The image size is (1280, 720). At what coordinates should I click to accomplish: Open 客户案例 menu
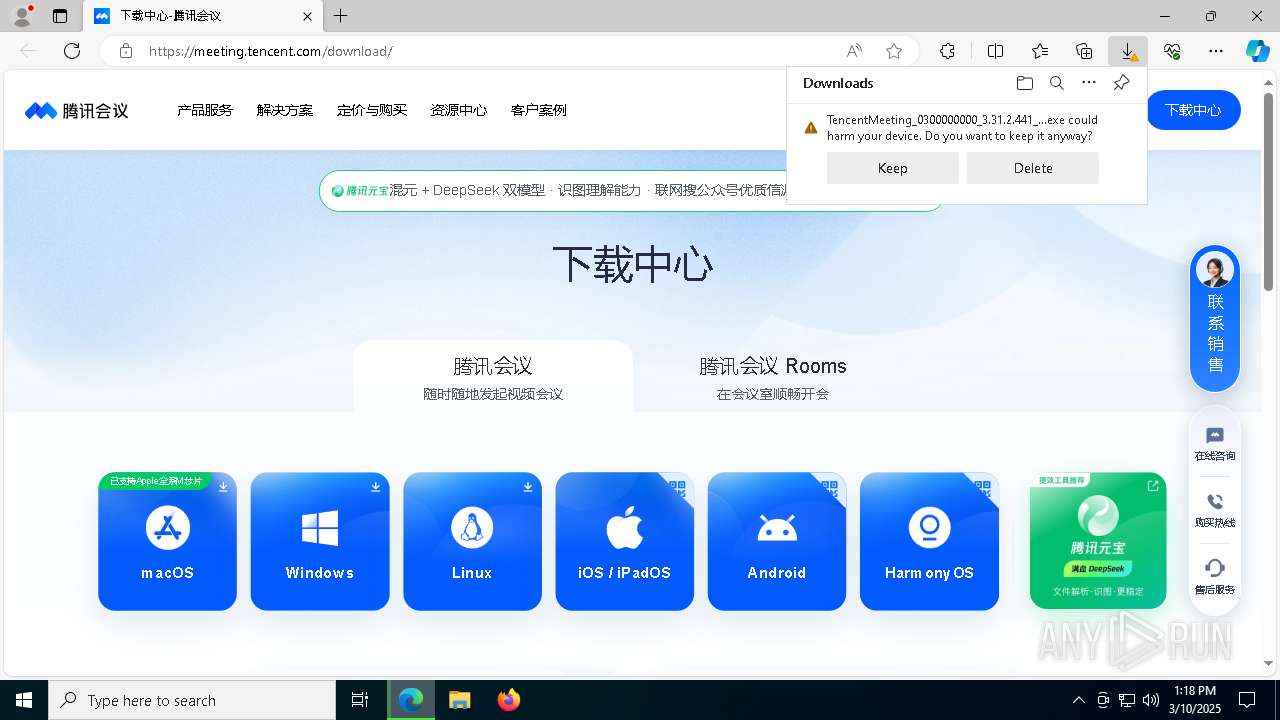[539, 110]
